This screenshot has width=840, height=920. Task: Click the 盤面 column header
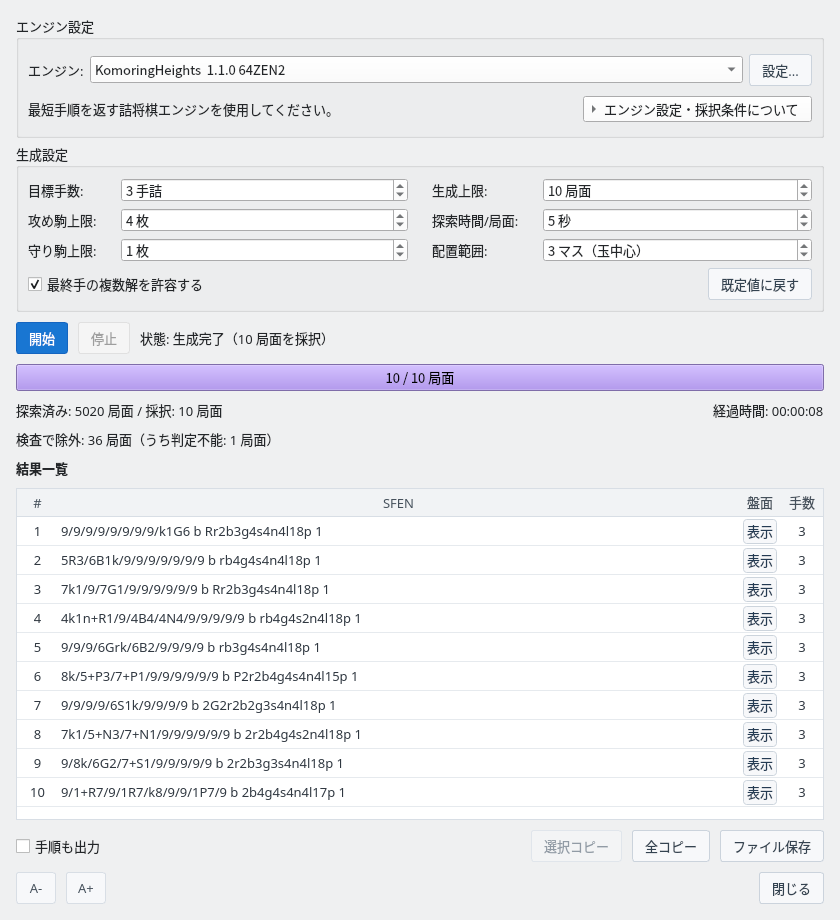coord(760,503)
